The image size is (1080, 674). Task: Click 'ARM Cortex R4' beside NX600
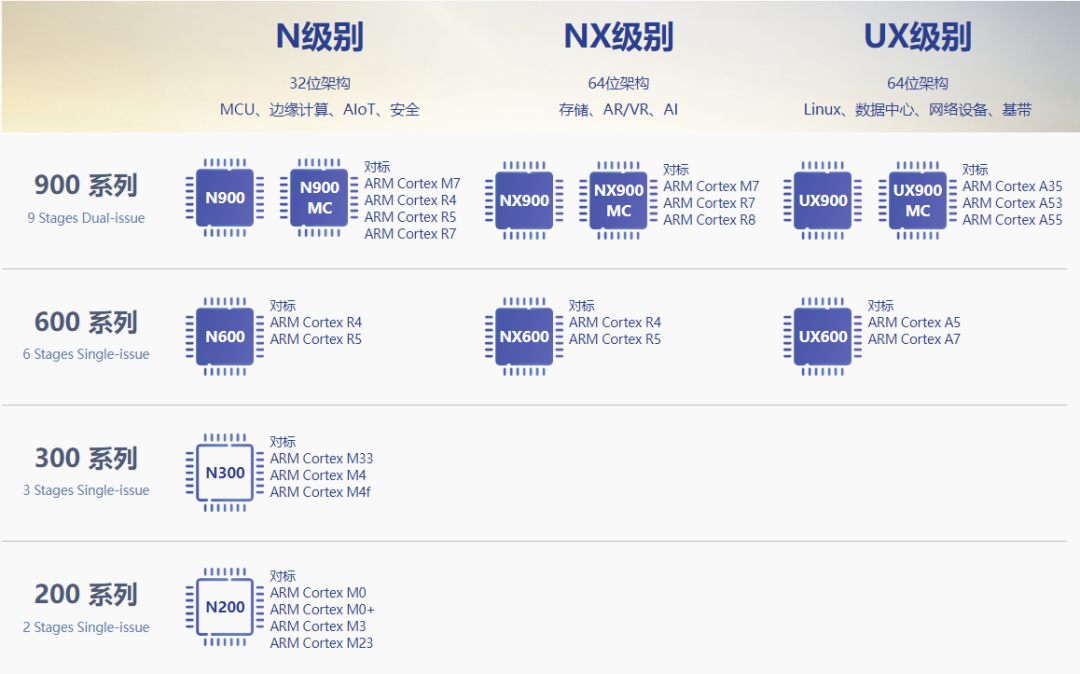point(615,323)
